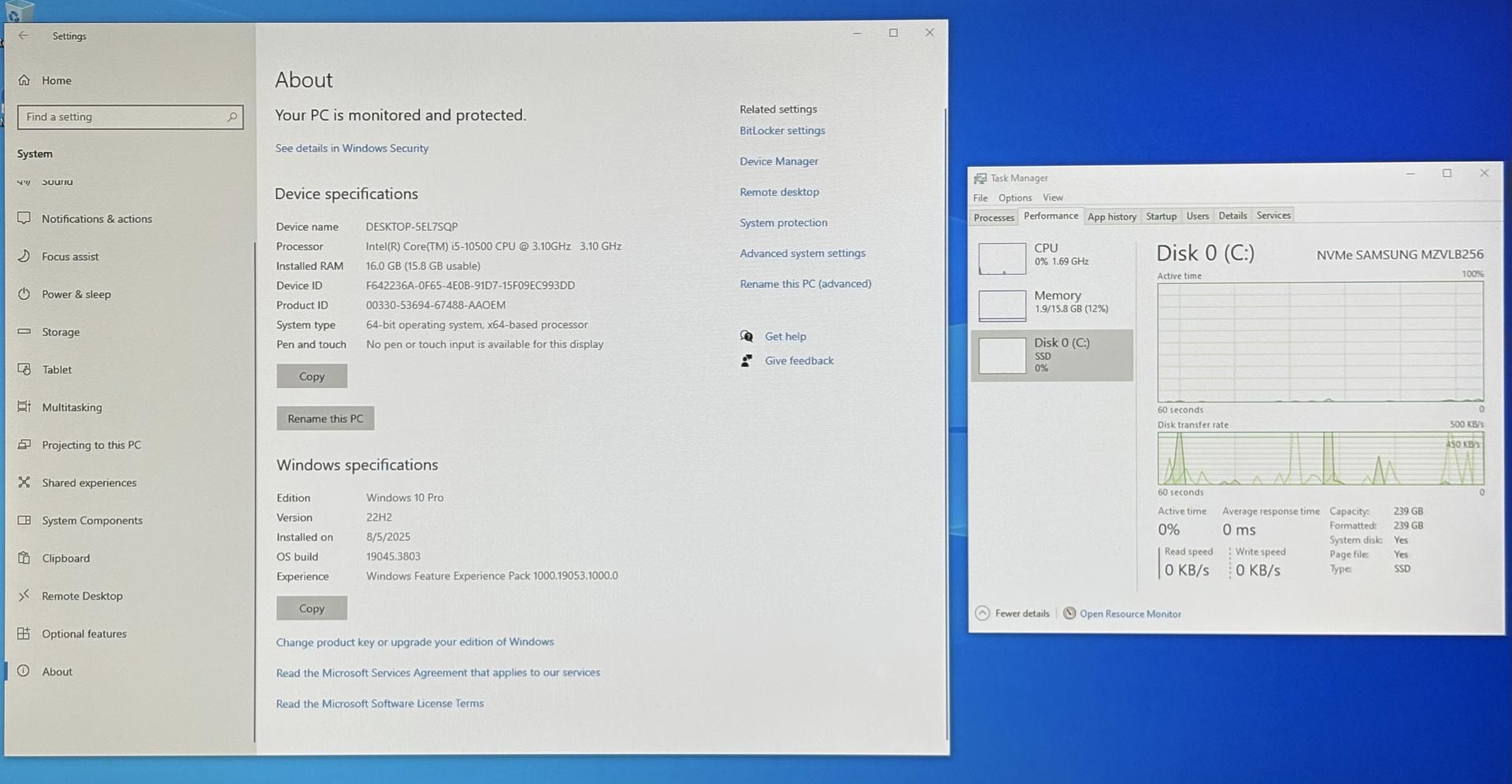
Task: Open Multitasking settings
Action: pyautogui.click(x=71, y=408)
